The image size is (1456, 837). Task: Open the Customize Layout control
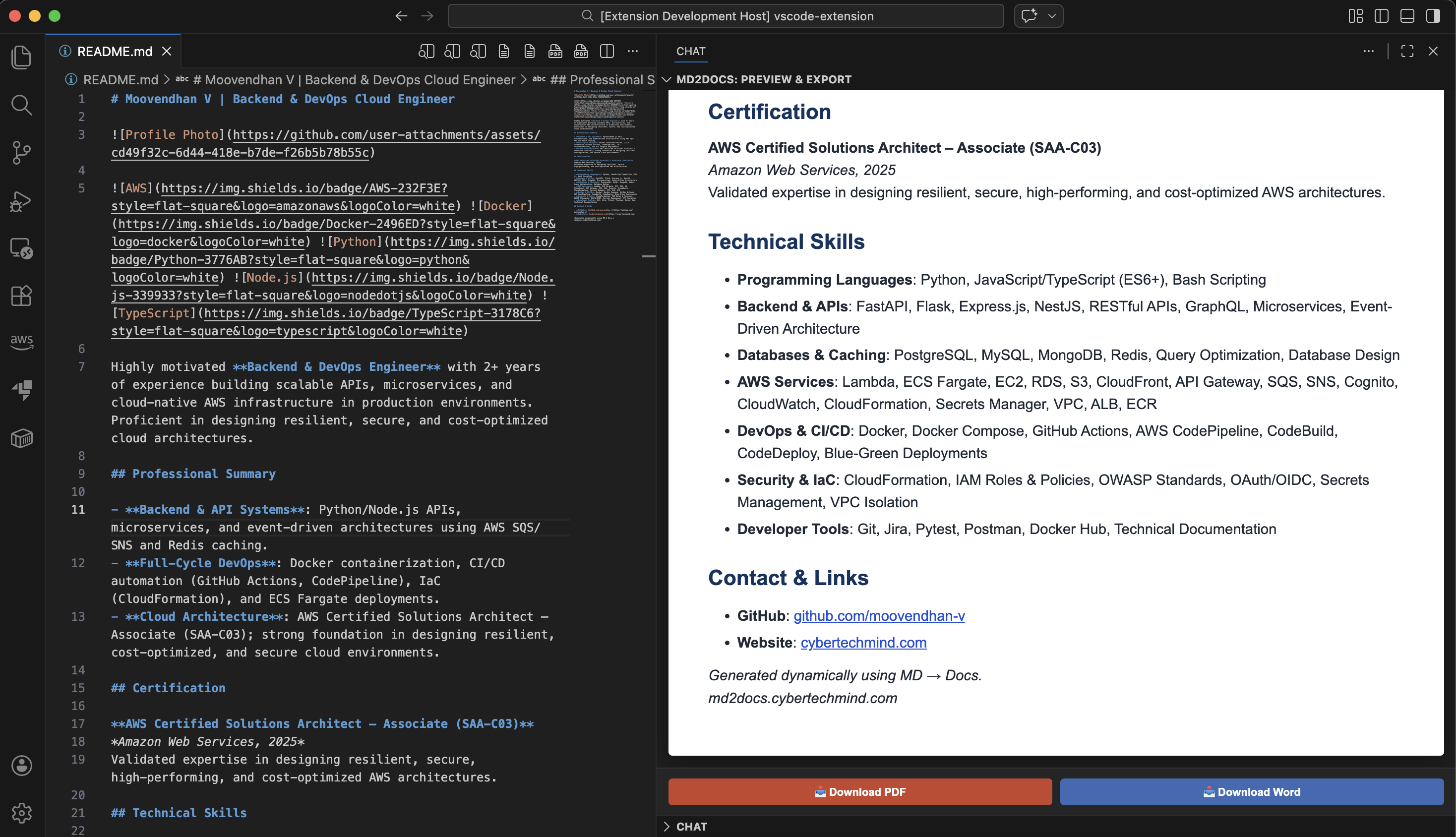[1355, 16]
